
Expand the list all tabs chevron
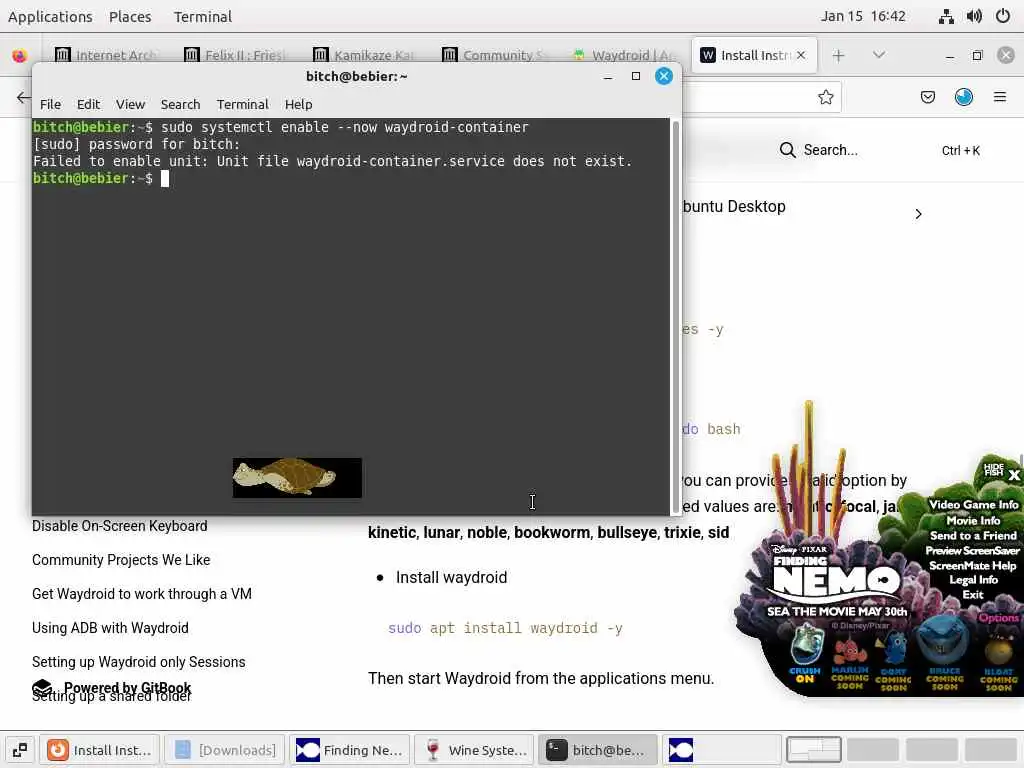click(x=879, y=56)
